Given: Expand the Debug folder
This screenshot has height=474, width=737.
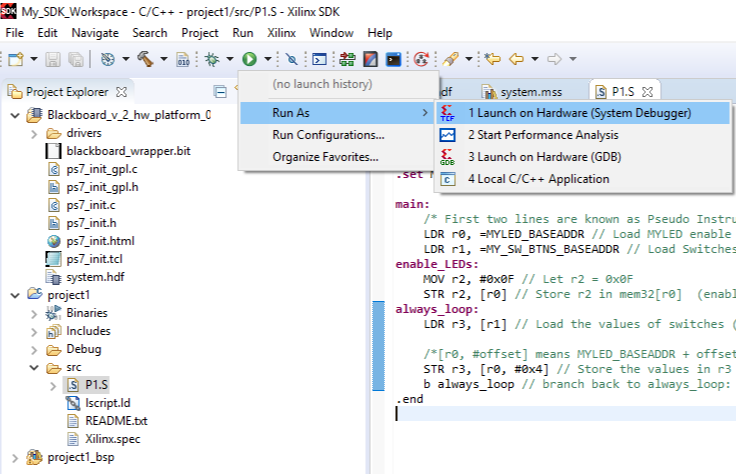Looking at the screenshot, I should coord(34,350).
